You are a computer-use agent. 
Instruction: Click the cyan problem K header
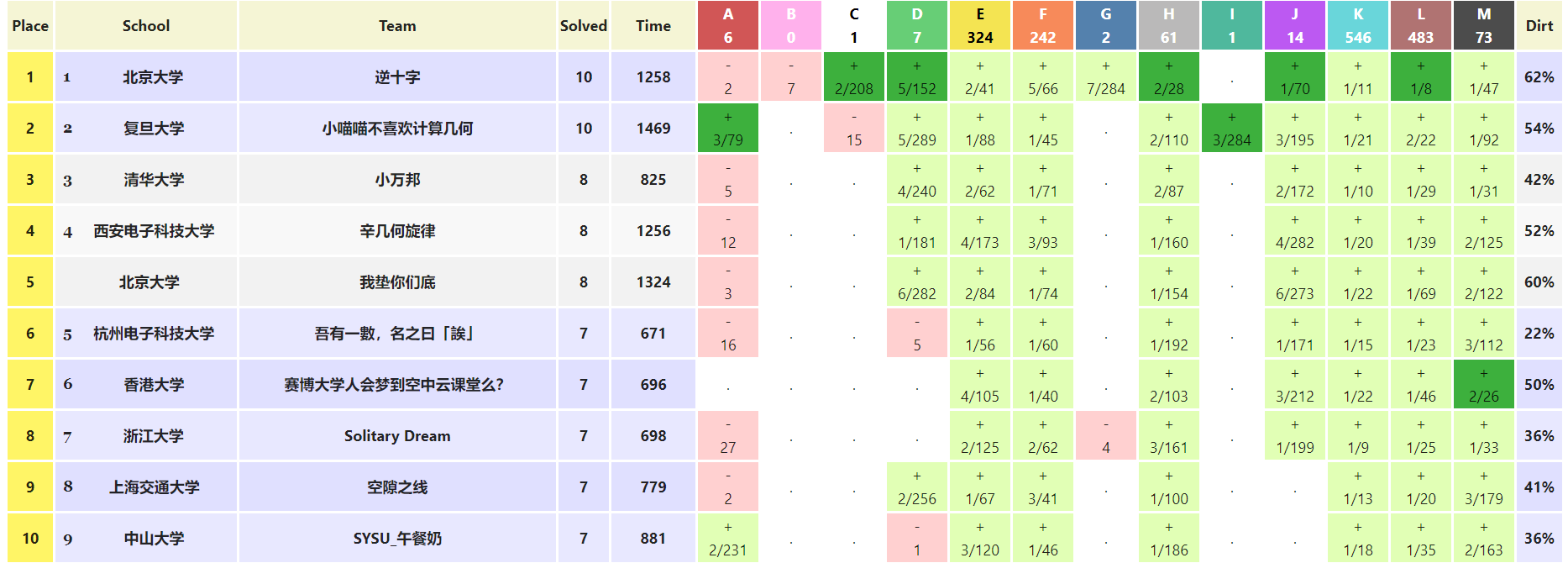pos(1357,25)
